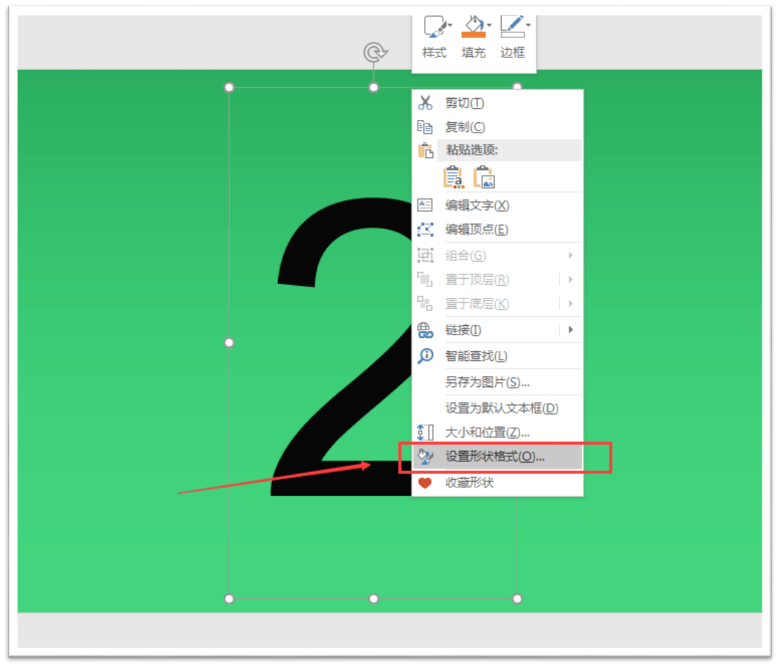This screenshot has width=779, height=667.
Task: Choose 剪切(T) from the context menu
Action: [497, 103]
